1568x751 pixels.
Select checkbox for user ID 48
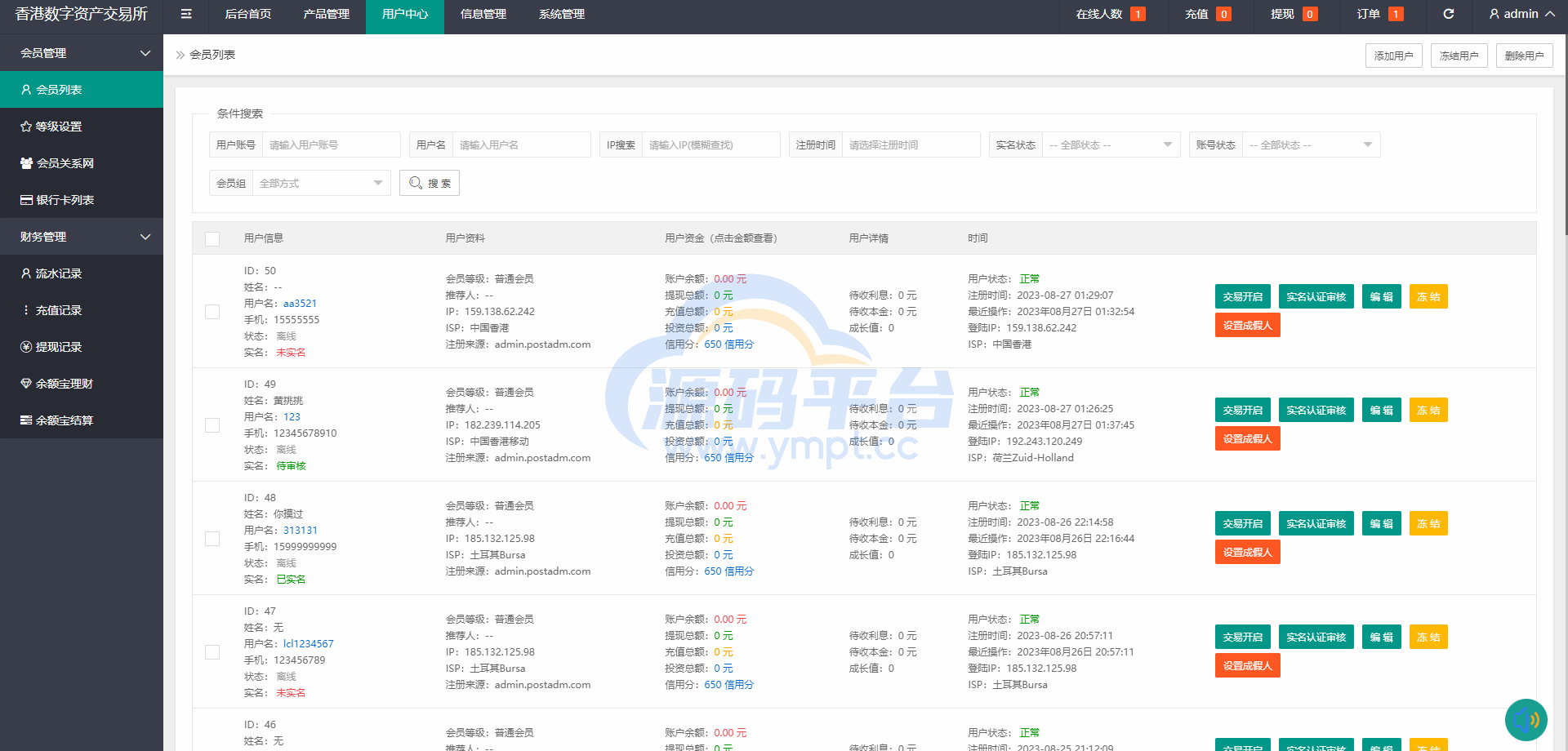212,539
